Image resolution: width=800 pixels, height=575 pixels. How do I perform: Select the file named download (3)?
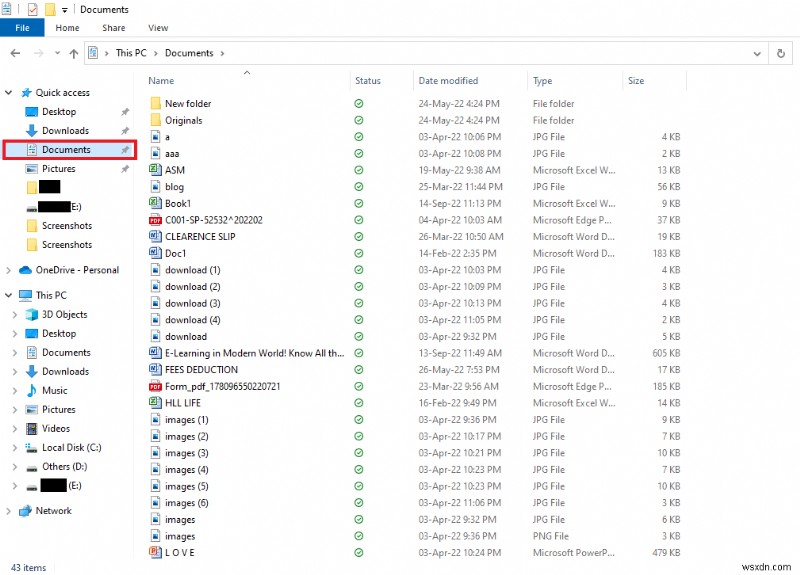[192, 303]
